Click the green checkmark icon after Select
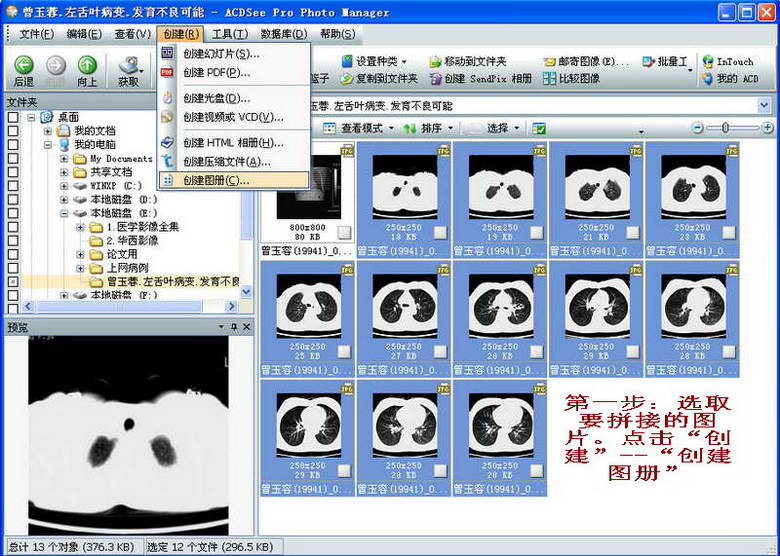Image resolution: width=780 pixels, height=556 pixels. pyautogui.click(x=539, y=128)
